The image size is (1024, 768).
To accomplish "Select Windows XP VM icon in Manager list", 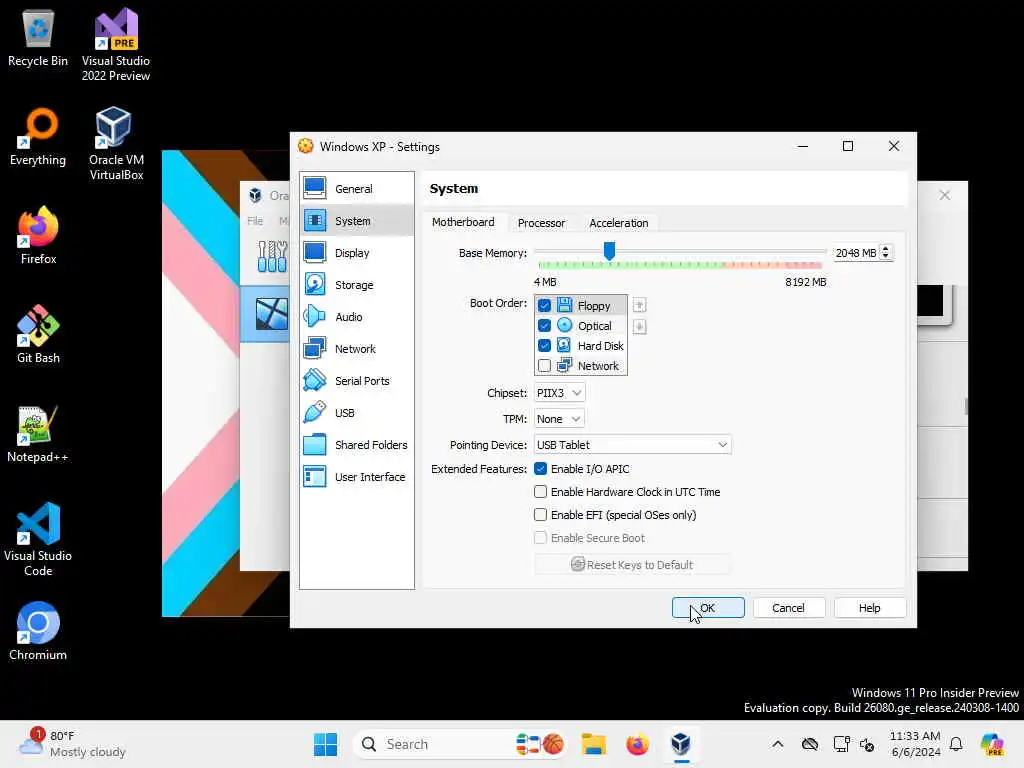I will (x=272, y=314).
